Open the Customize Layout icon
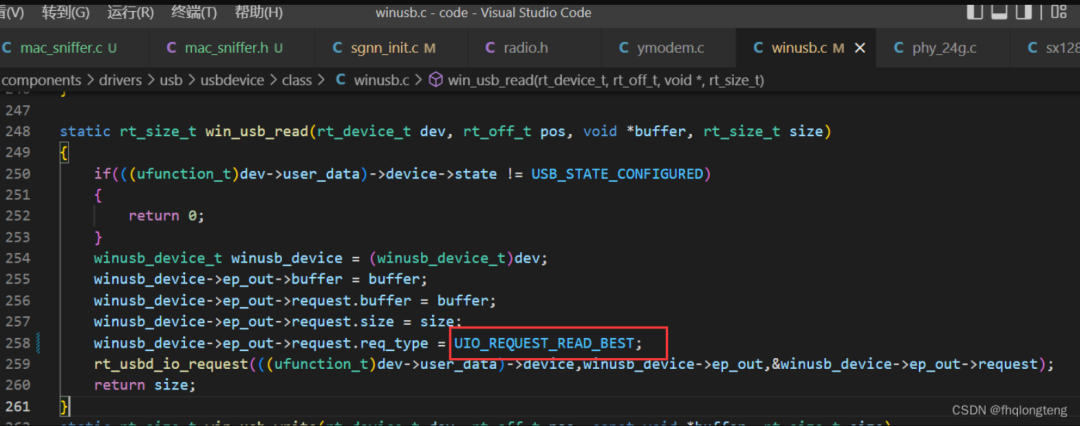Screen dimensions: 1080x426 click(1061, 11)
